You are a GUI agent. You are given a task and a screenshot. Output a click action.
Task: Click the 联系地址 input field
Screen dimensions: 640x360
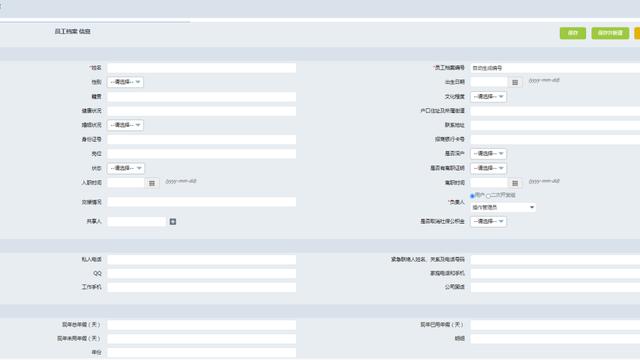pos(555,125)
